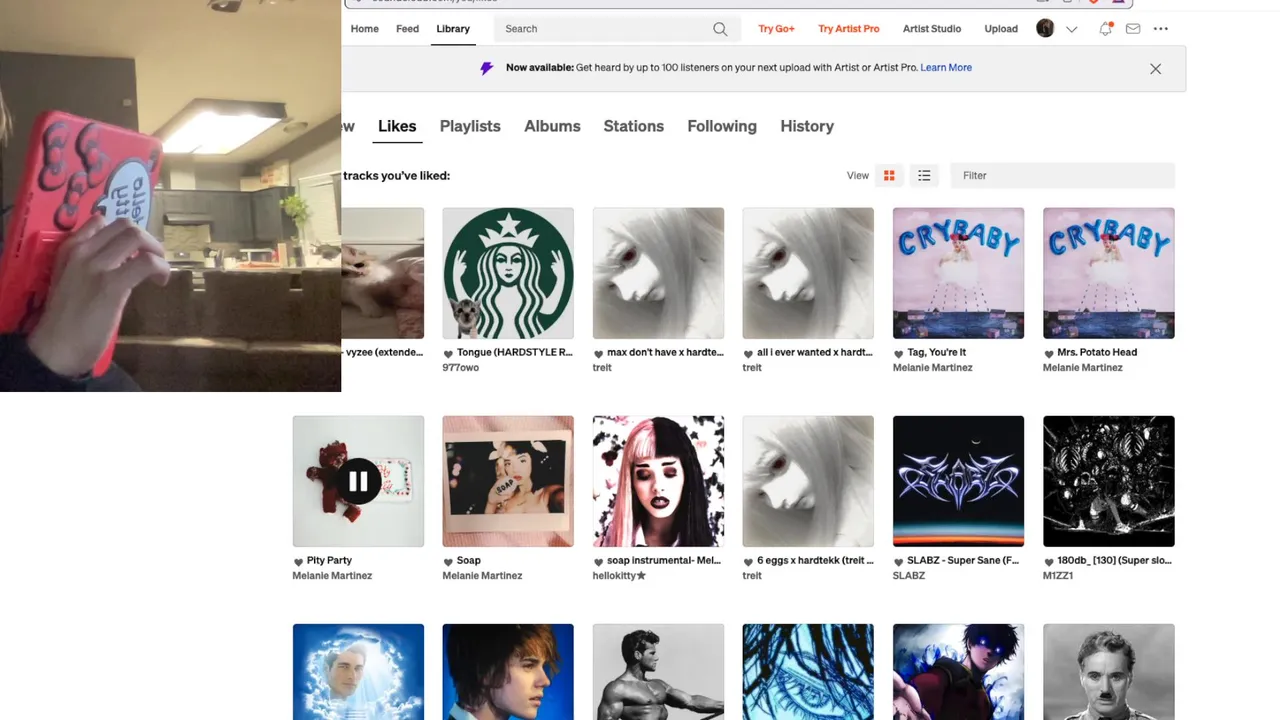Open Soap track title

tap(469, 561)
